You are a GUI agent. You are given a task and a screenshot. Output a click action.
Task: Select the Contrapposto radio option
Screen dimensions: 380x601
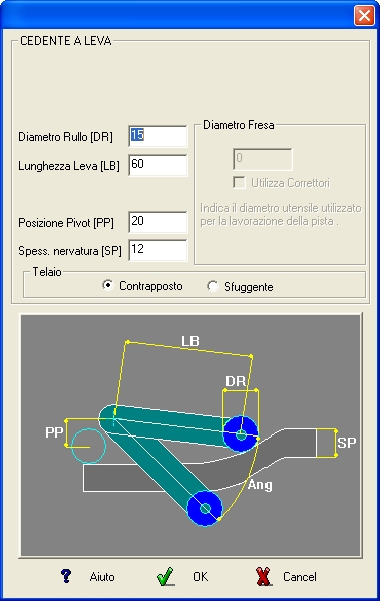[108, 285]
